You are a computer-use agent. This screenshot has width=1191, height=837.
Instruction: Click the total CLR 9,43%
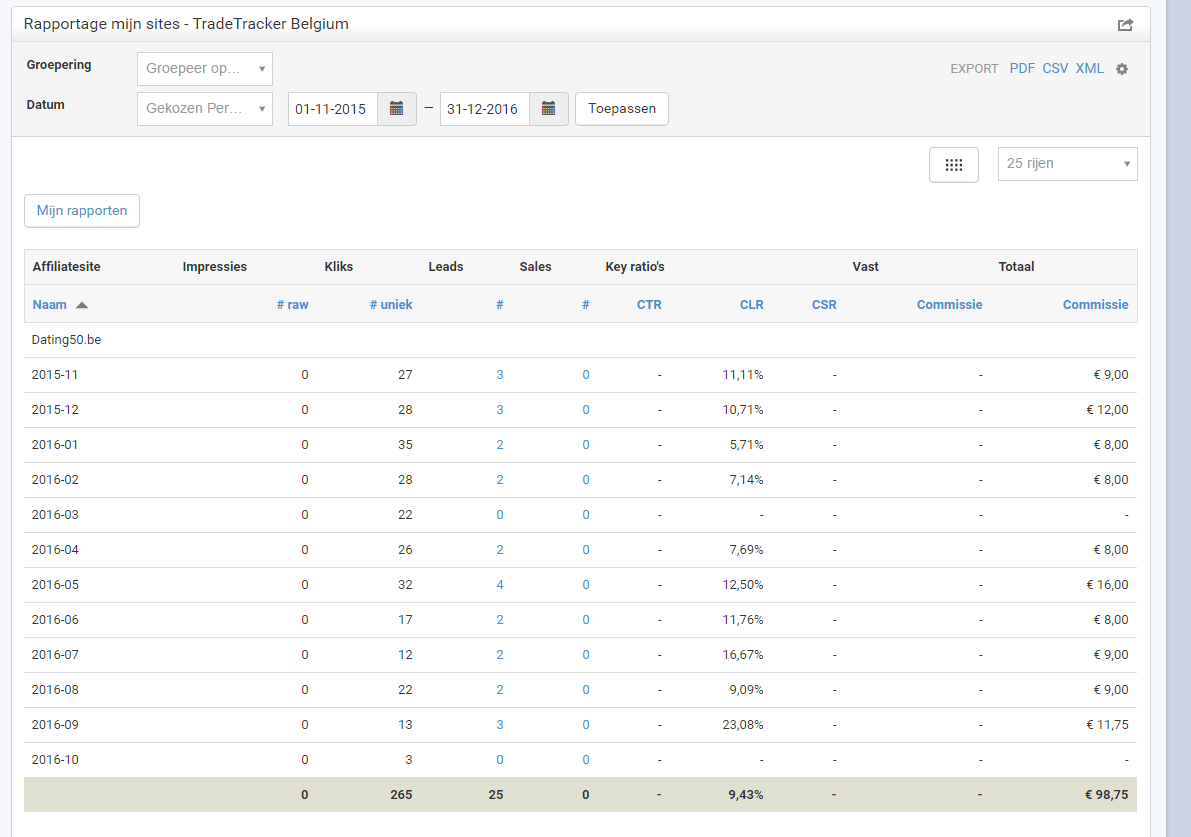point(746,794)
